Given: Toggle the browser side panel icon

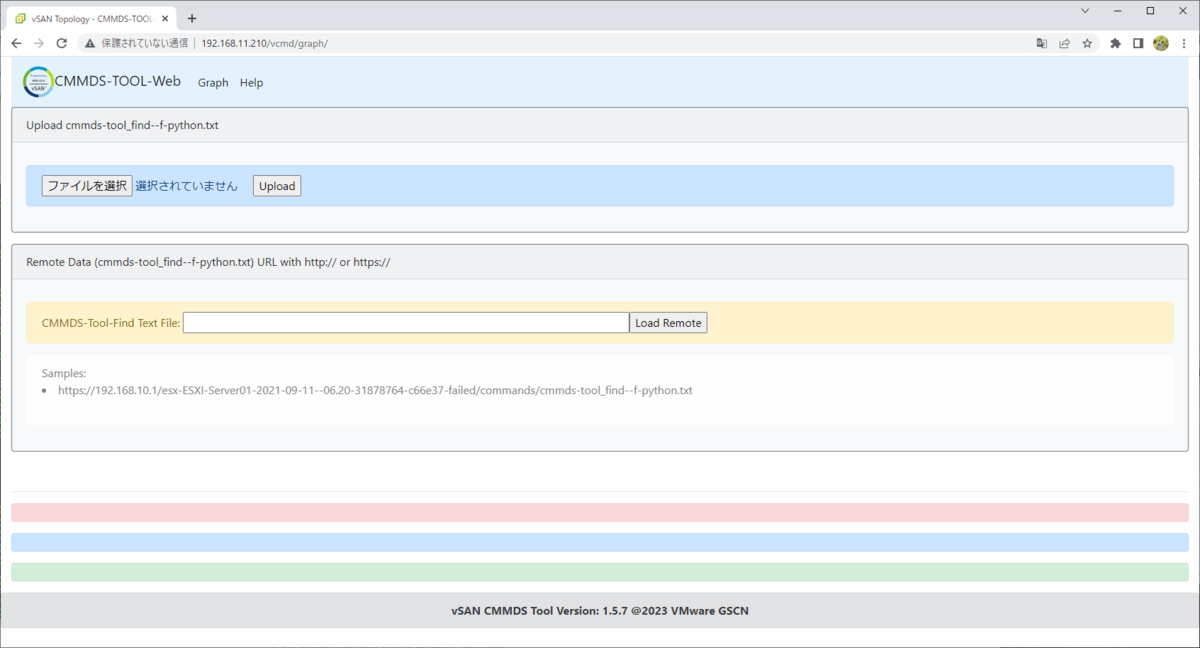Looking at the screenshot, I should coord(1138,43).
